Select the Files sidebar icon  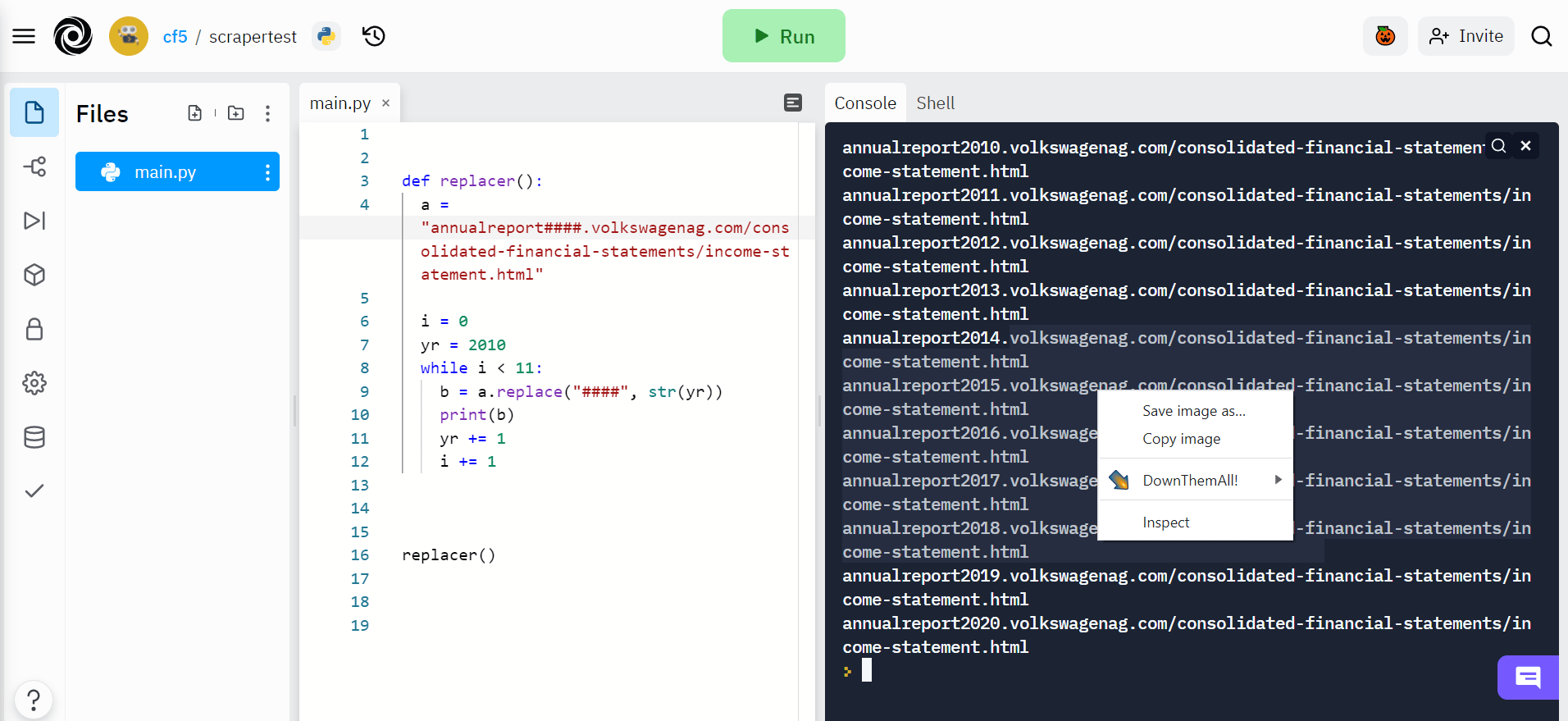coord(34,112)
